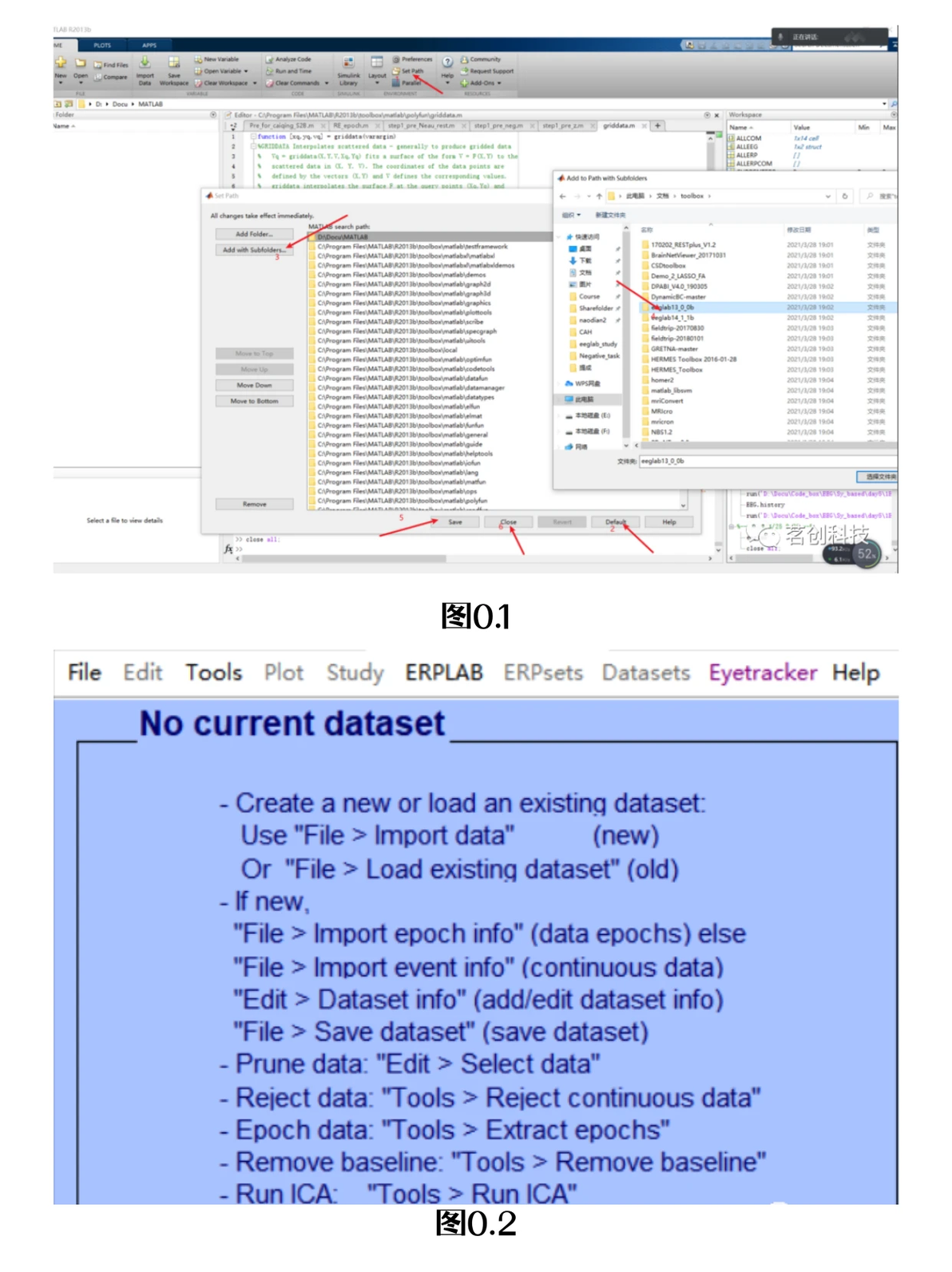
Task: Open the Eyetracker menu
Action: coord(762,672)
